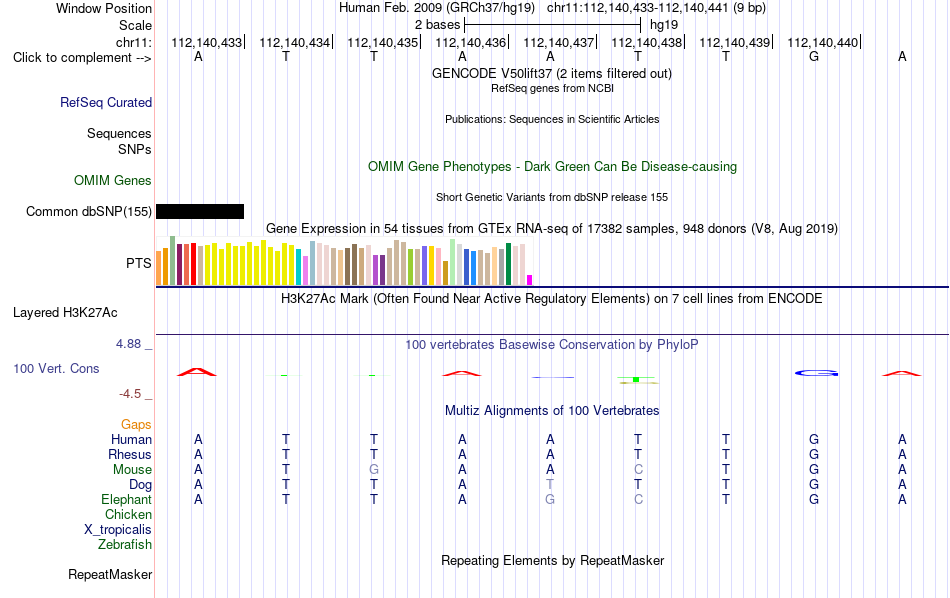Click the chr11:112,140,433-112,140,441 position text

[656, 8]
